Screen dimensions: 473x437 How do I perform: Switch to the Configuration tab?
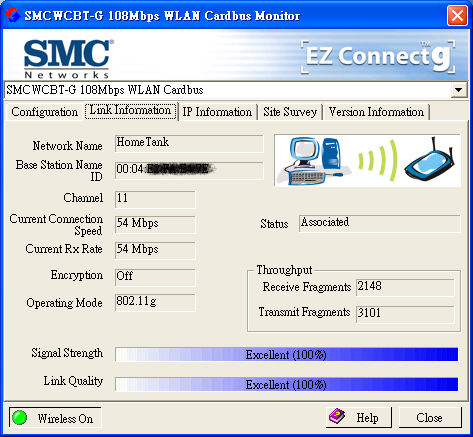[x=44, y=112]
